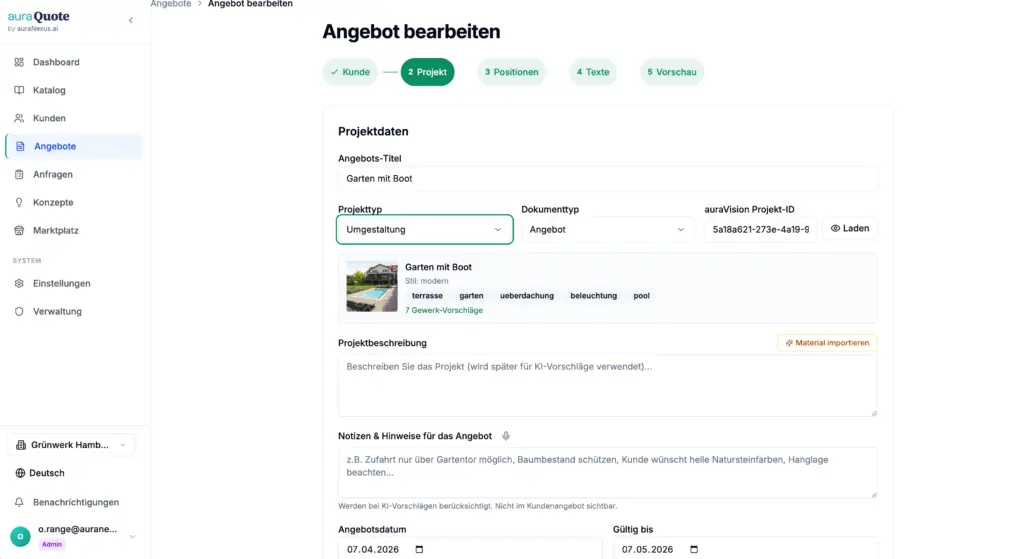The height and width of the screenshot is (559, 1024).
Task: Click the Marktplatz store icon
Action: click(x=19, y=231)
